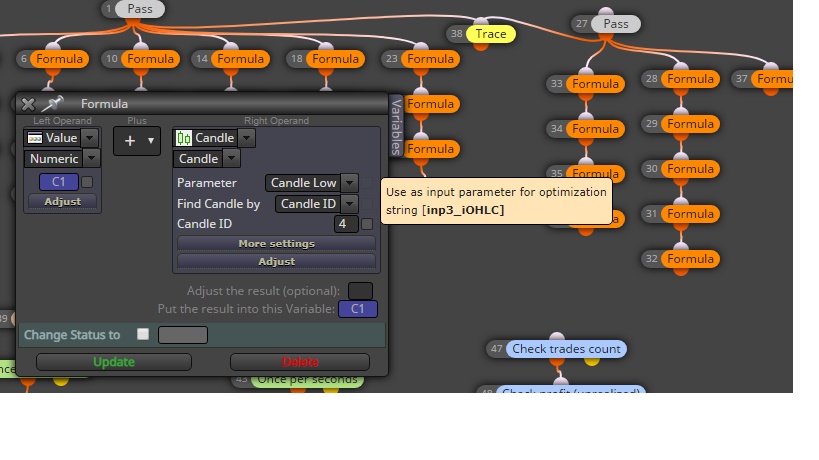This screenshot has width=819, height=460.
Task: Tick the checkbox next to C1 in Left Operand
Action: coord(87,182)
